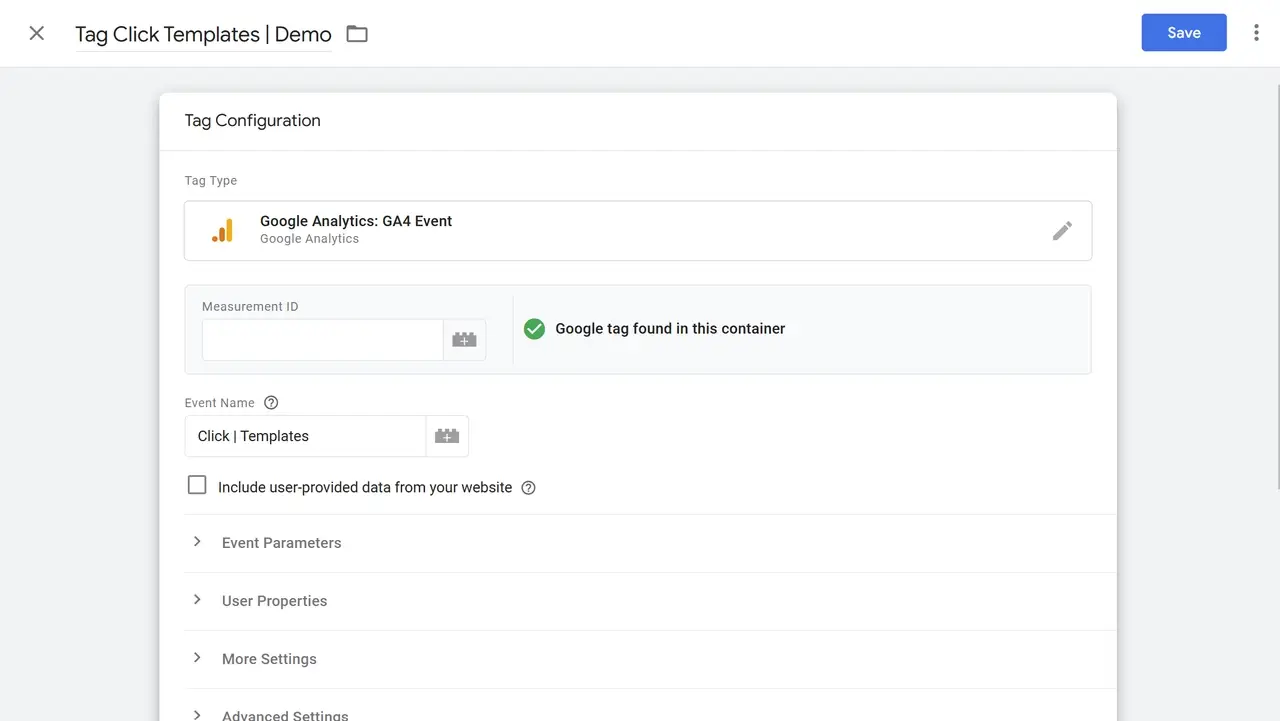Click Google tag found in this container text

670,329
